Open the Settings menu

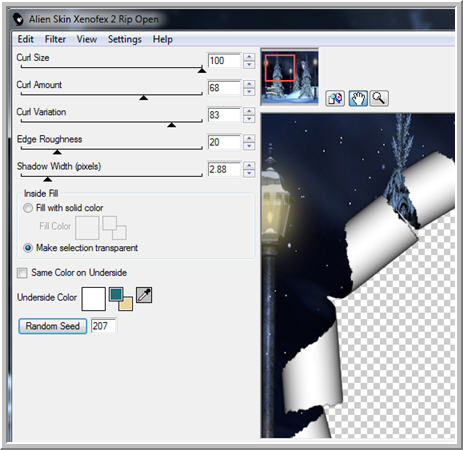pyautogui.click(x=125, y=39)
